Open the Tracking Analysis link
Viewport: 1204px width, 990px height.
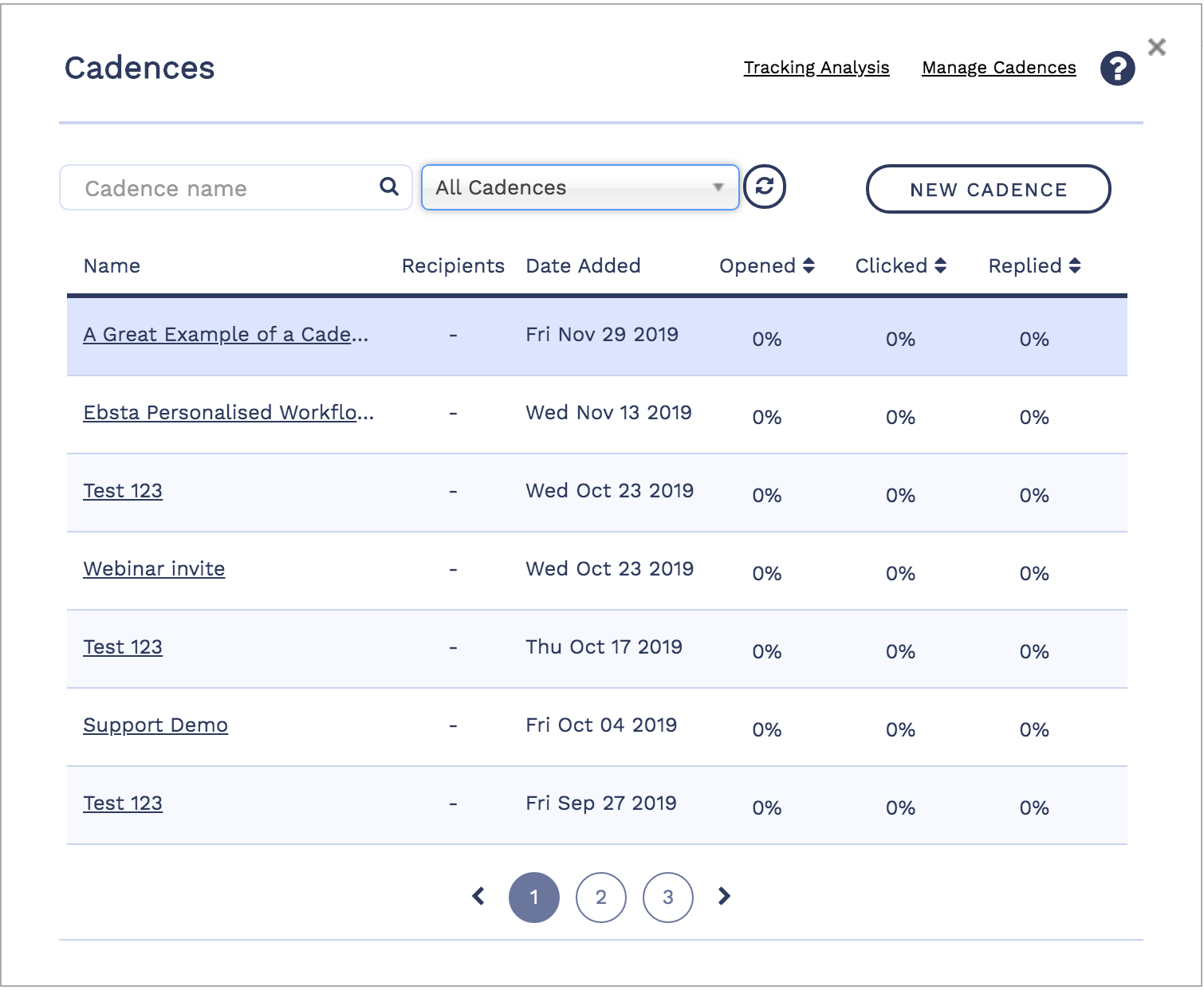pos(816,68)
